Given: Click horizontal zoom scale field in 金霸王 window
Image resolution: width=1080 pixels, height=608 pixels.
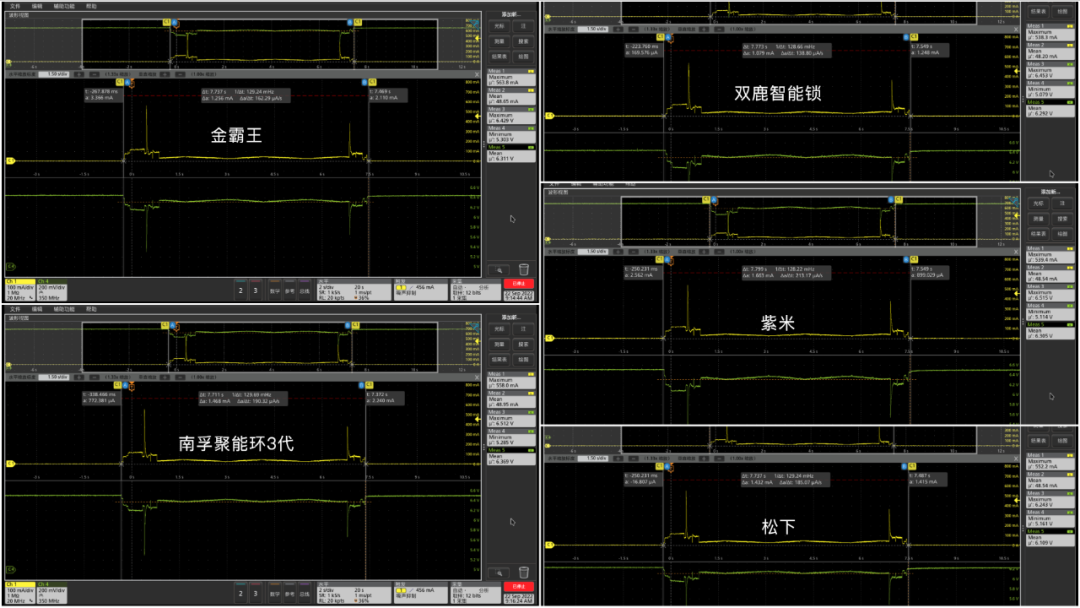Looking at the screenshot, I should [54, 74].
